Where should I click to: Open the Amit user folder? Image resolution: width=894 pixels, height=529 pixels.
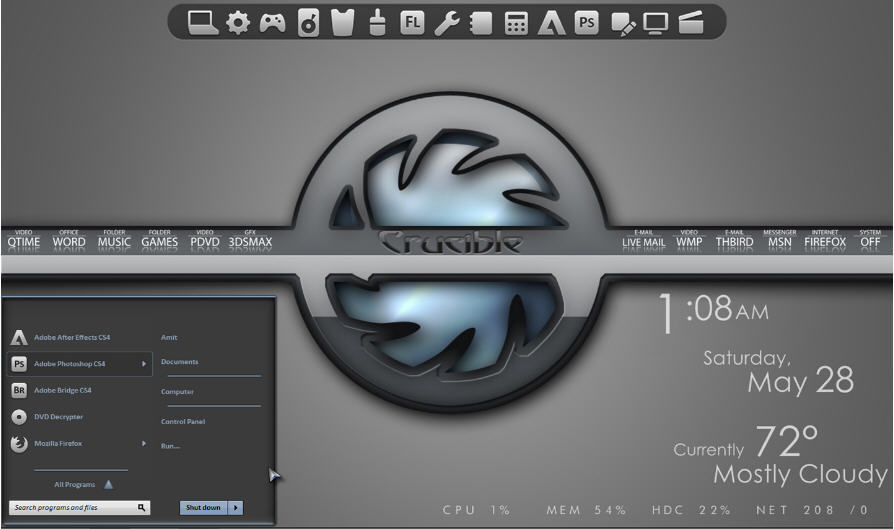pos(169,337)
